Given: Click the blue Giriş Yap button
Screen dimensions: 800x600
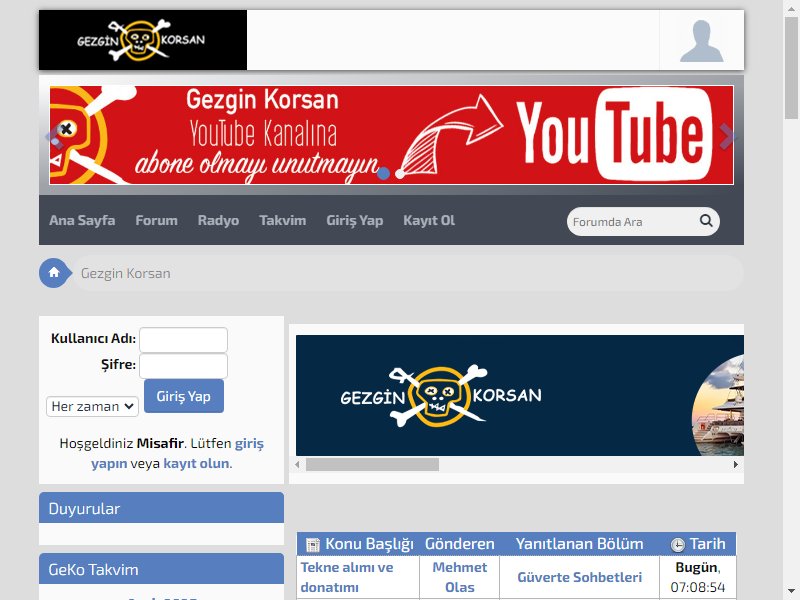Looking at the screenshot, I should pos(184,396).
